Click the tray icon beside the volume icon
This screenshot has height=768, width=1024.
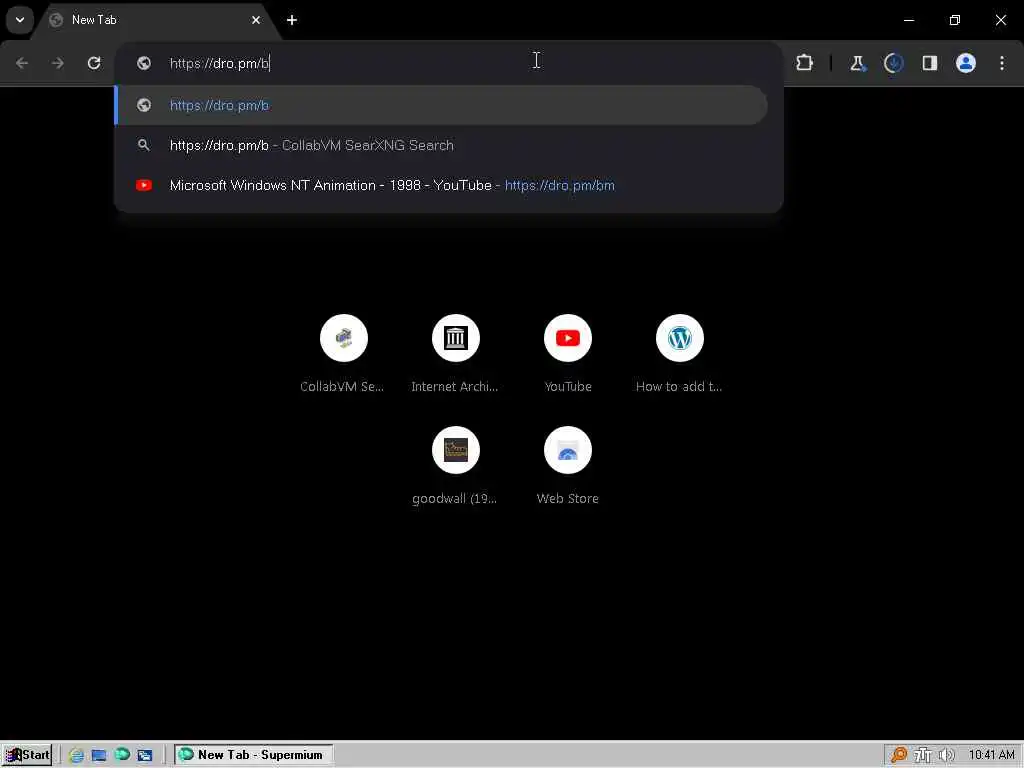(x=922, y=755)
